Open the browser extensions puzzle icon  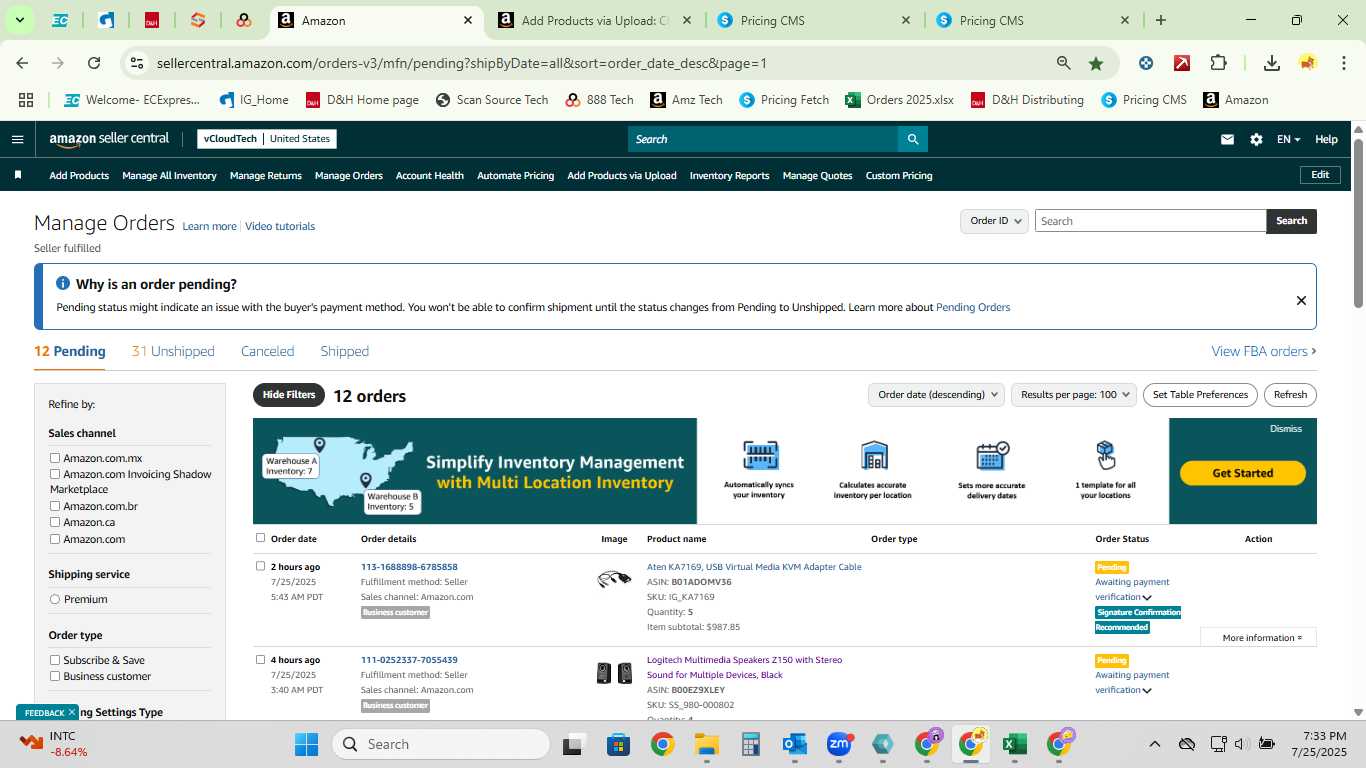[1218, 63]
